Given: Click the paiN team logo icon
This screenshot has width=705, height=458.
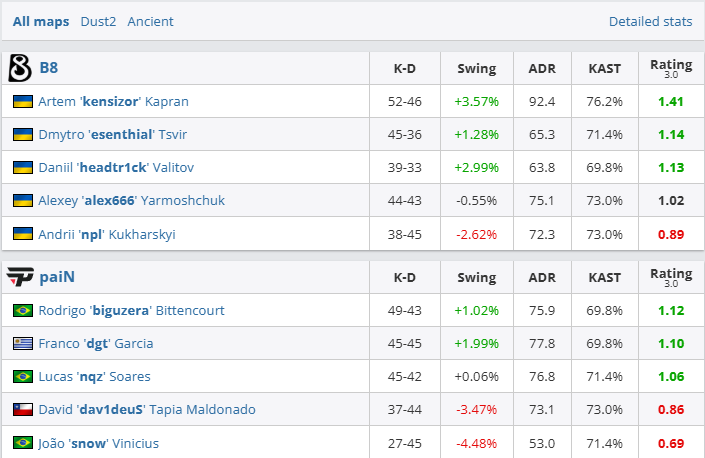Looking at the screenshot, I should point(20,277).
